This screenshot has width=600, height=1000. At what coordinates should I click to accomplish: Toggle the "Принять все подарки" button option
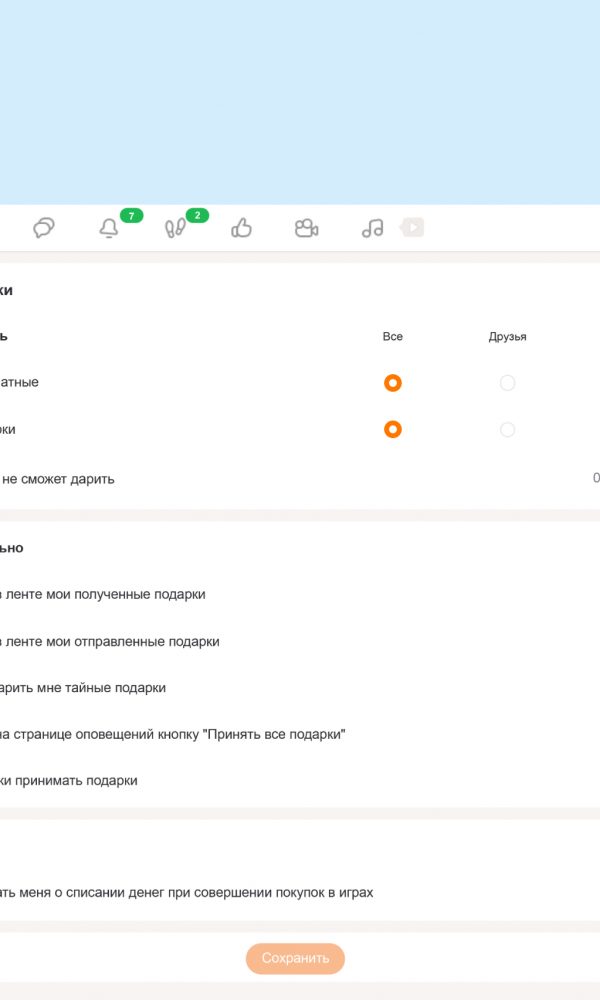click(172, 734)
